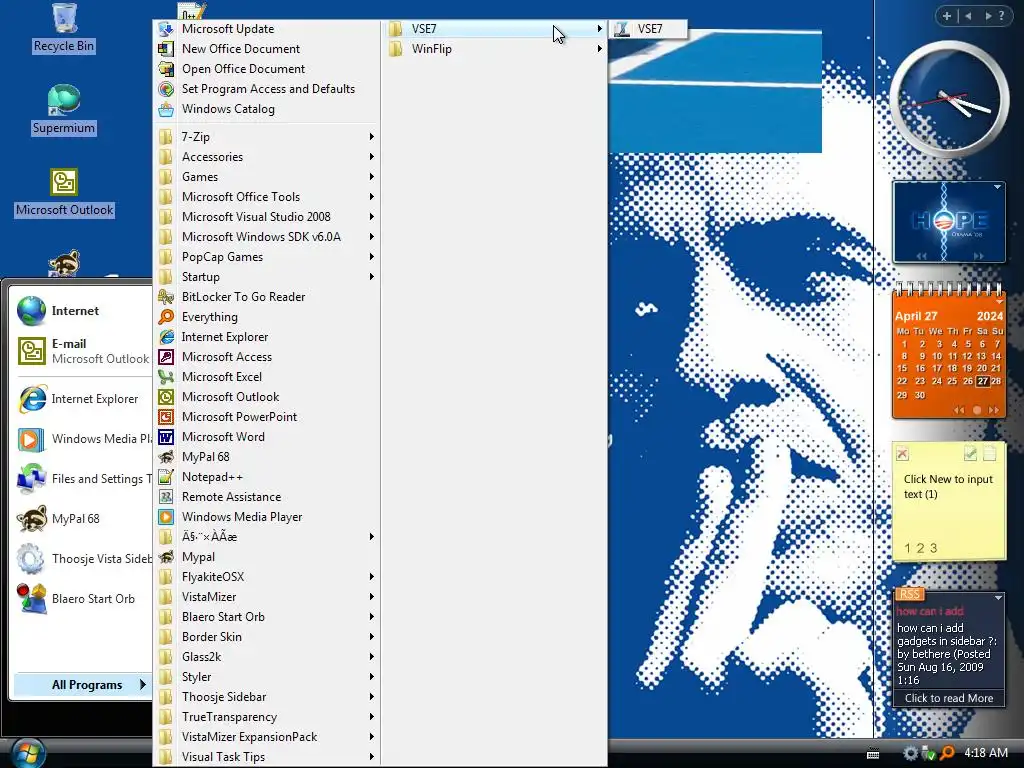Open the Microsoft Outlook desktop shortcut
This screenshot has width=1024, height=768.
tap(64, 192)
